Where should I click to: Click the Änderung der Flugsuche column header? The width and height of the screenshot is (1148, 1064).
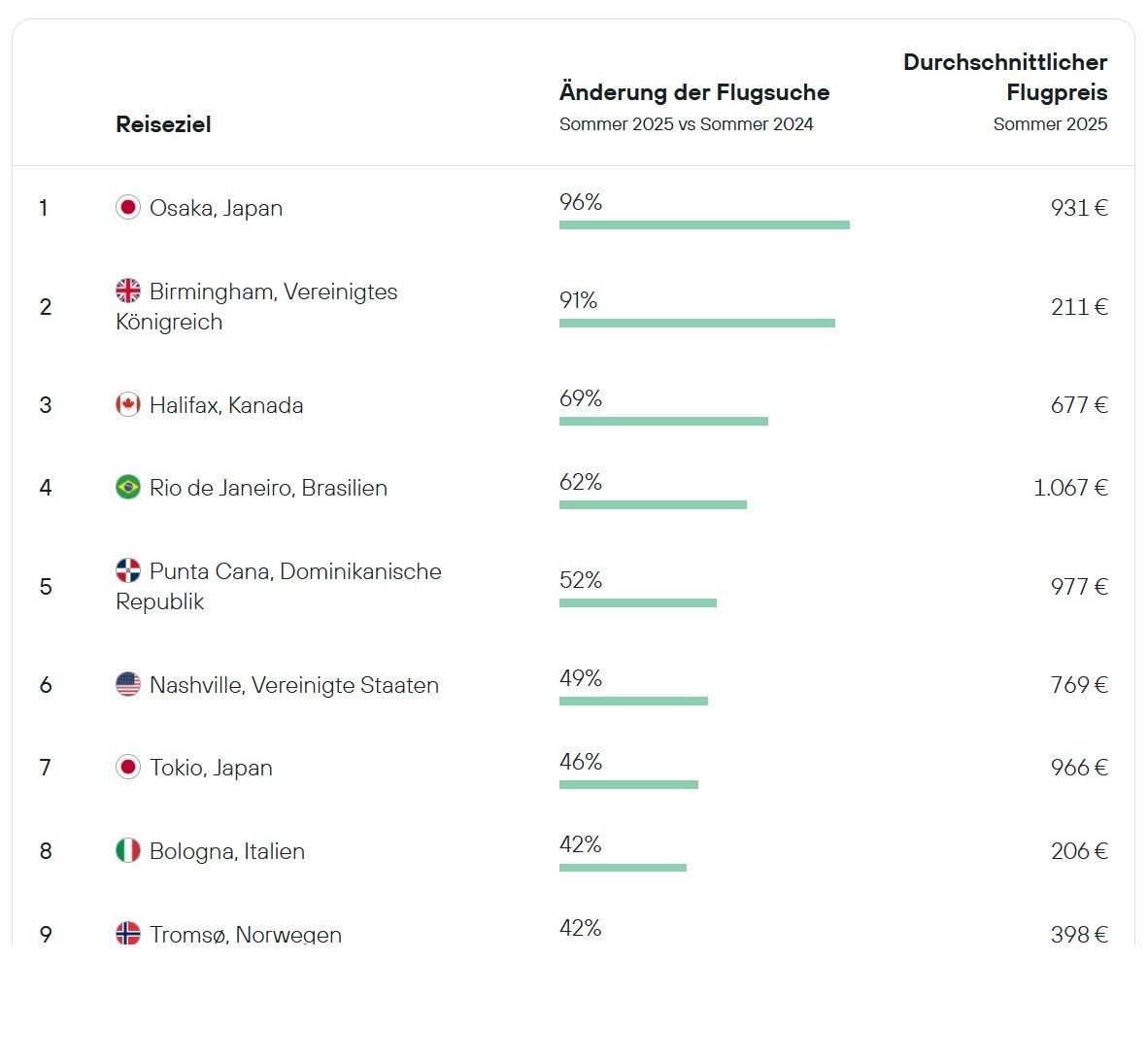(x=693, y=93)
